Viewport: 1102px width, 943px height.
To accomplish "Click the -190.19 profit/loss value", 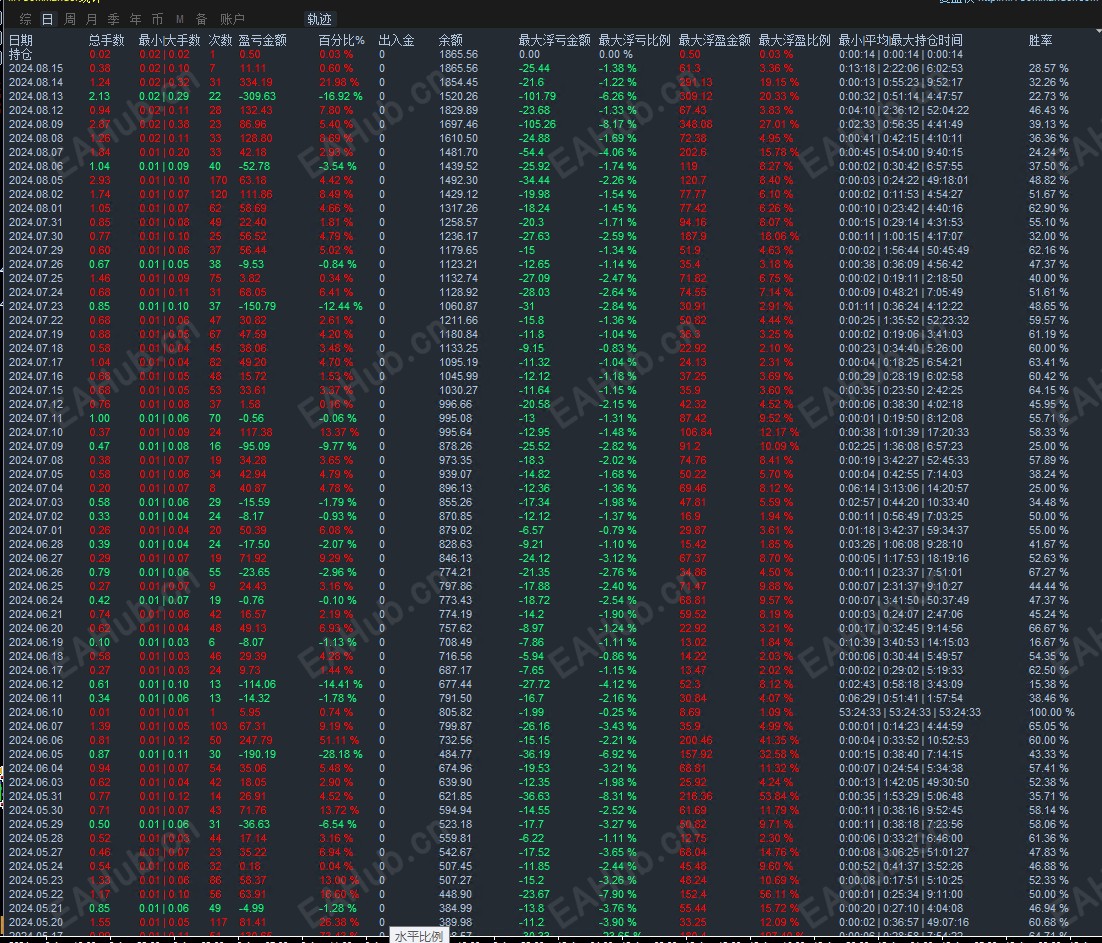I will point(257,755).
